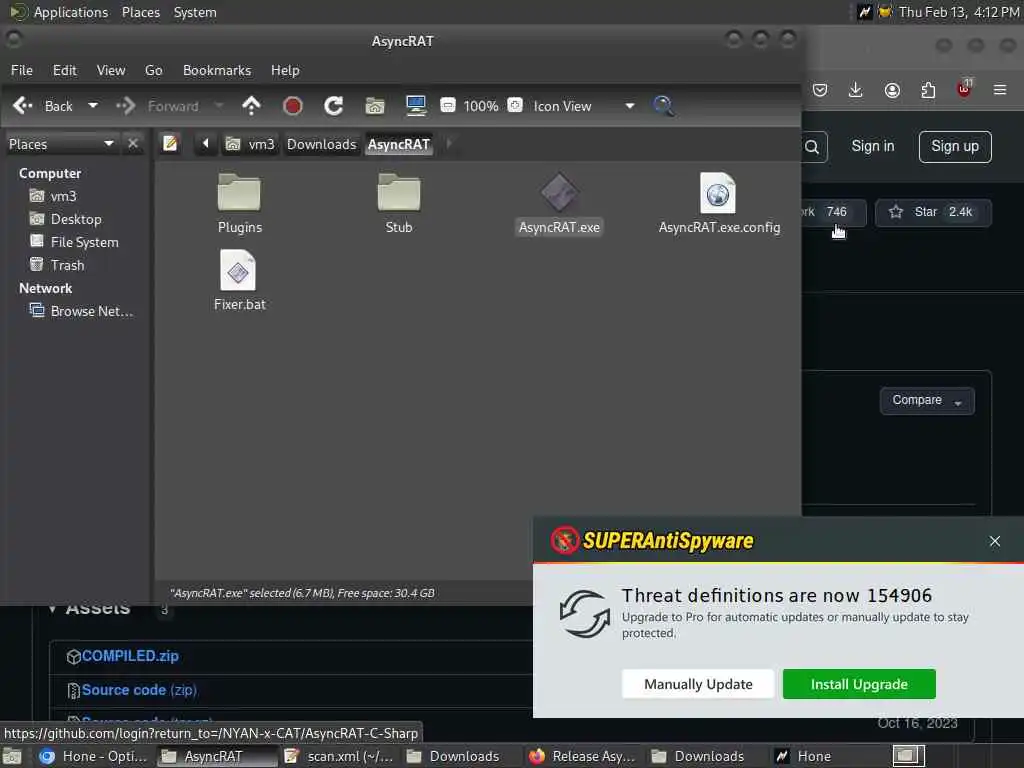Image resolution: width=1024 pixels, height=768 pixels.
Task: Select the Fixer.bat file icon
Action: click(x=238, y=270)
